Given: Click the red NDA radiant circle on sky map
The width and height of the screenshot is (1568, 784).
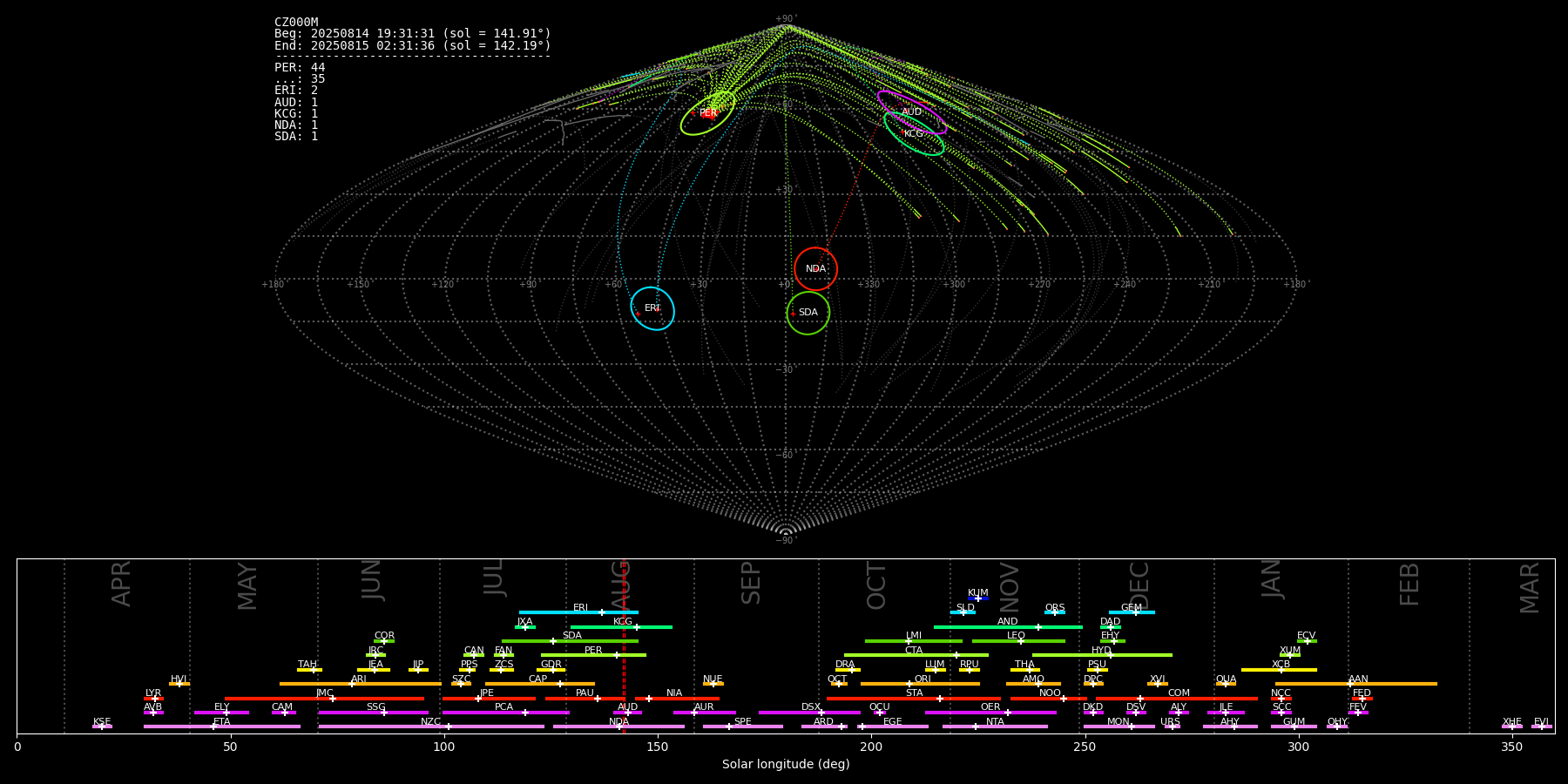Looking at the screenshot, I should tap(815, 269).
